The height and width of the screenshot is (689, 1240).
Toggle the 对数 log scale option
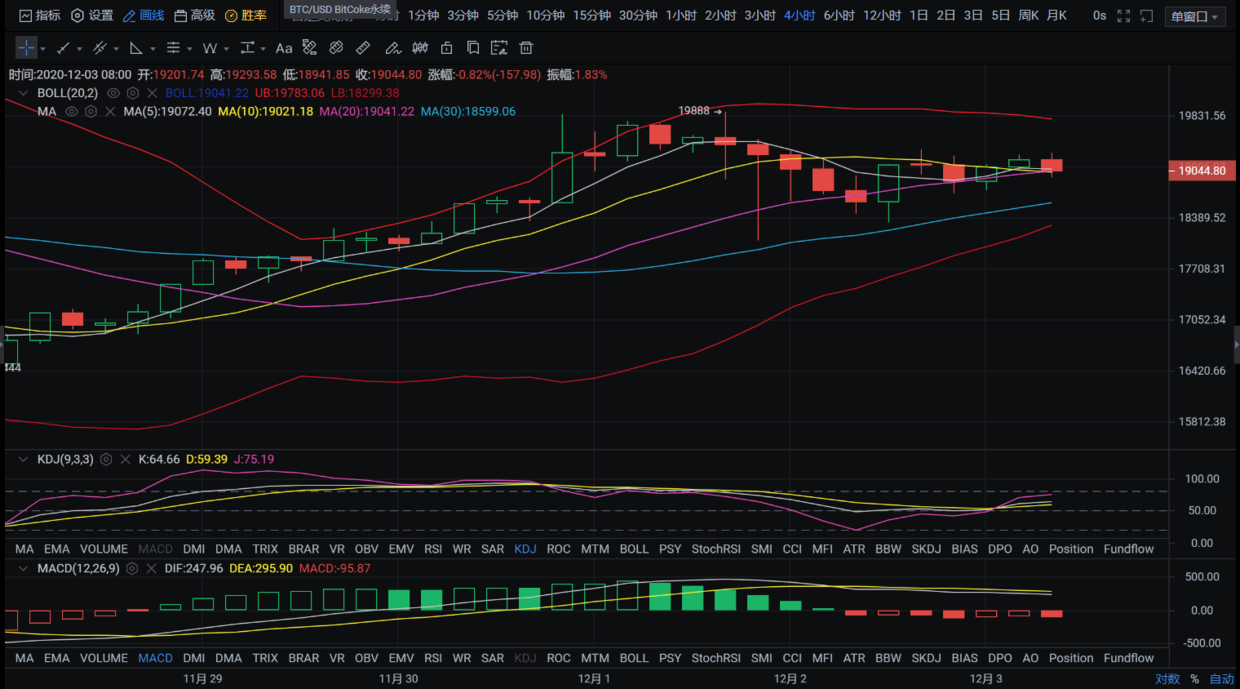(1167, 679)
